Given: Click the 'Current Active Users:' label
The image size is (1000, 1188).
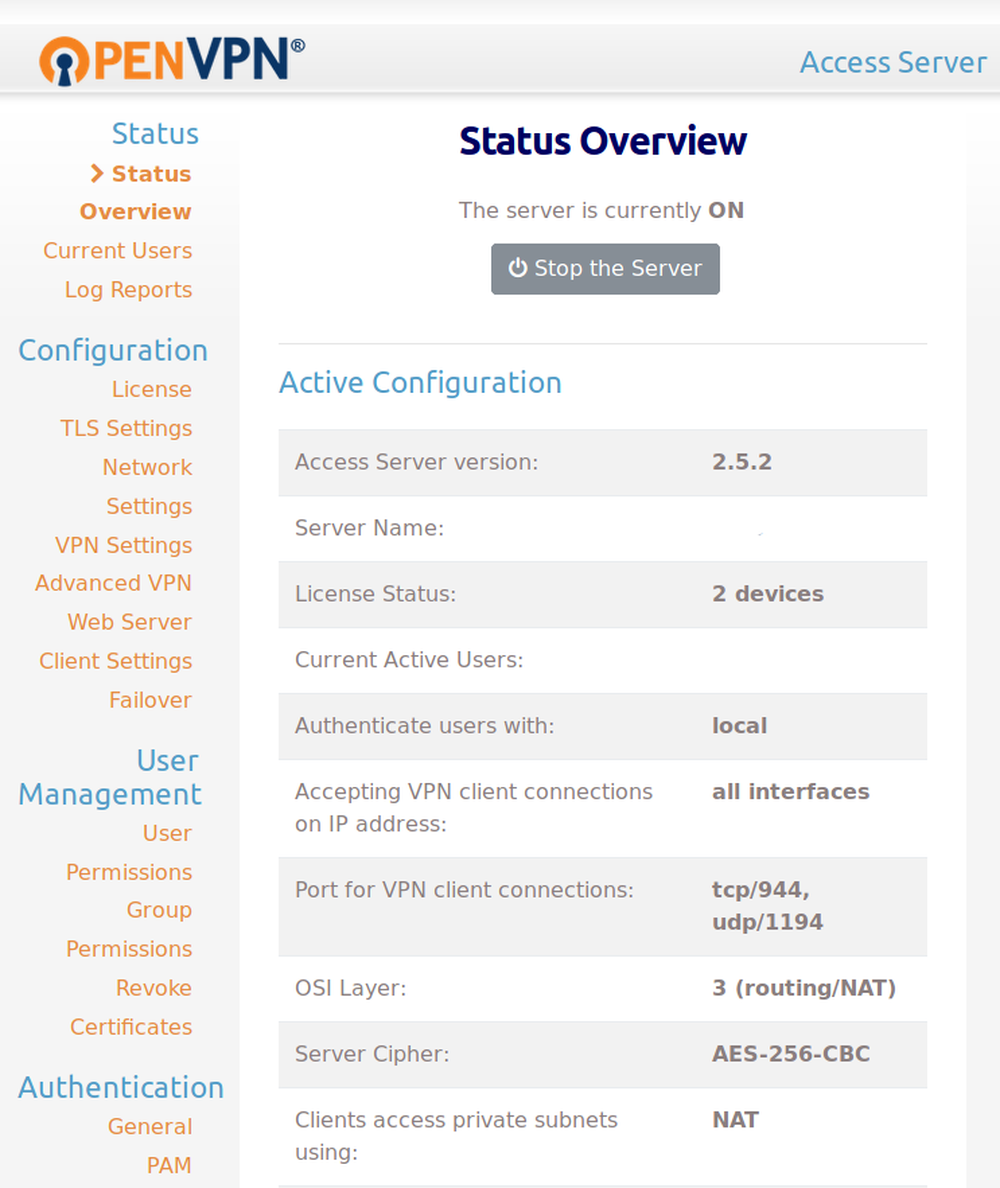Looking at the screenshot, I should click(x=409, y=660).
